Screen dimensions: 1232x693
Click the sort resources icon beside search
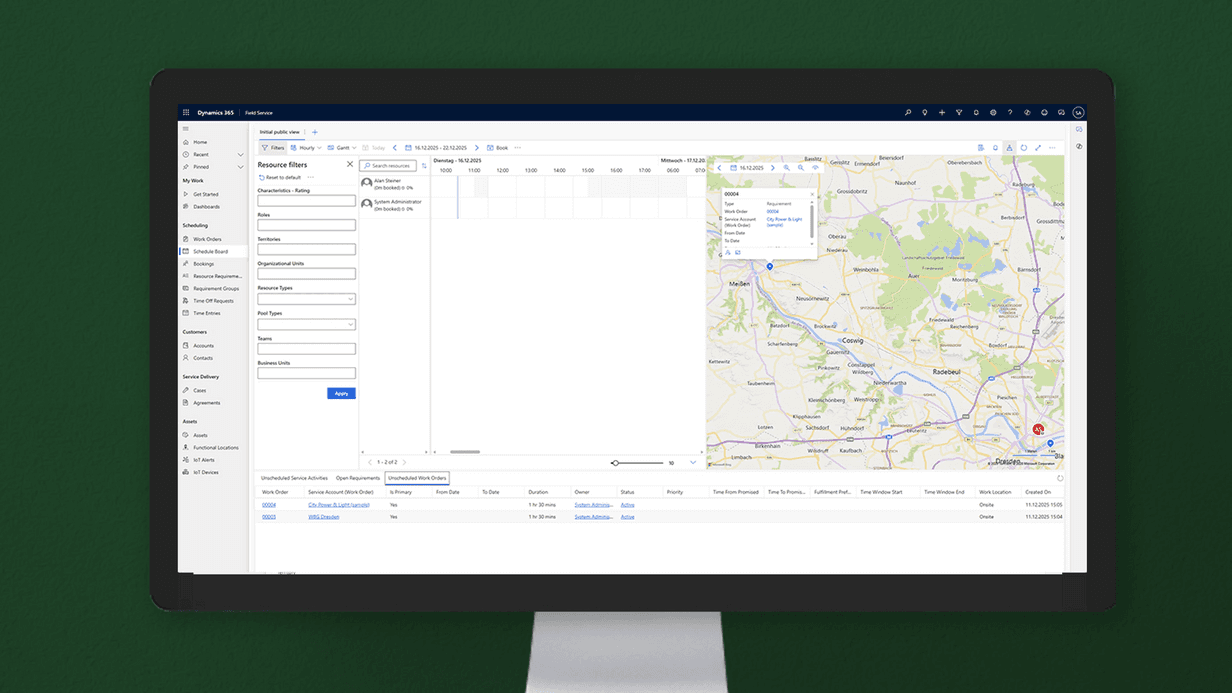tap(424, 166)
